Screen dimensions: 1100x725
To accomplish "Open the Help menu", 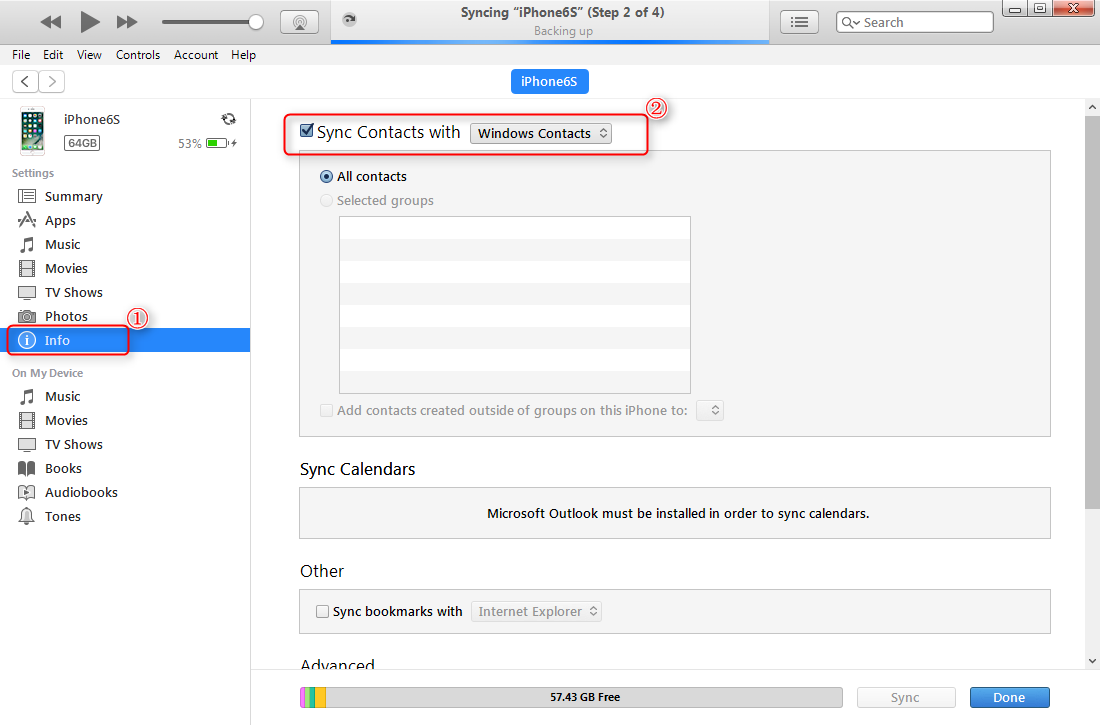I will coord(243,55).
